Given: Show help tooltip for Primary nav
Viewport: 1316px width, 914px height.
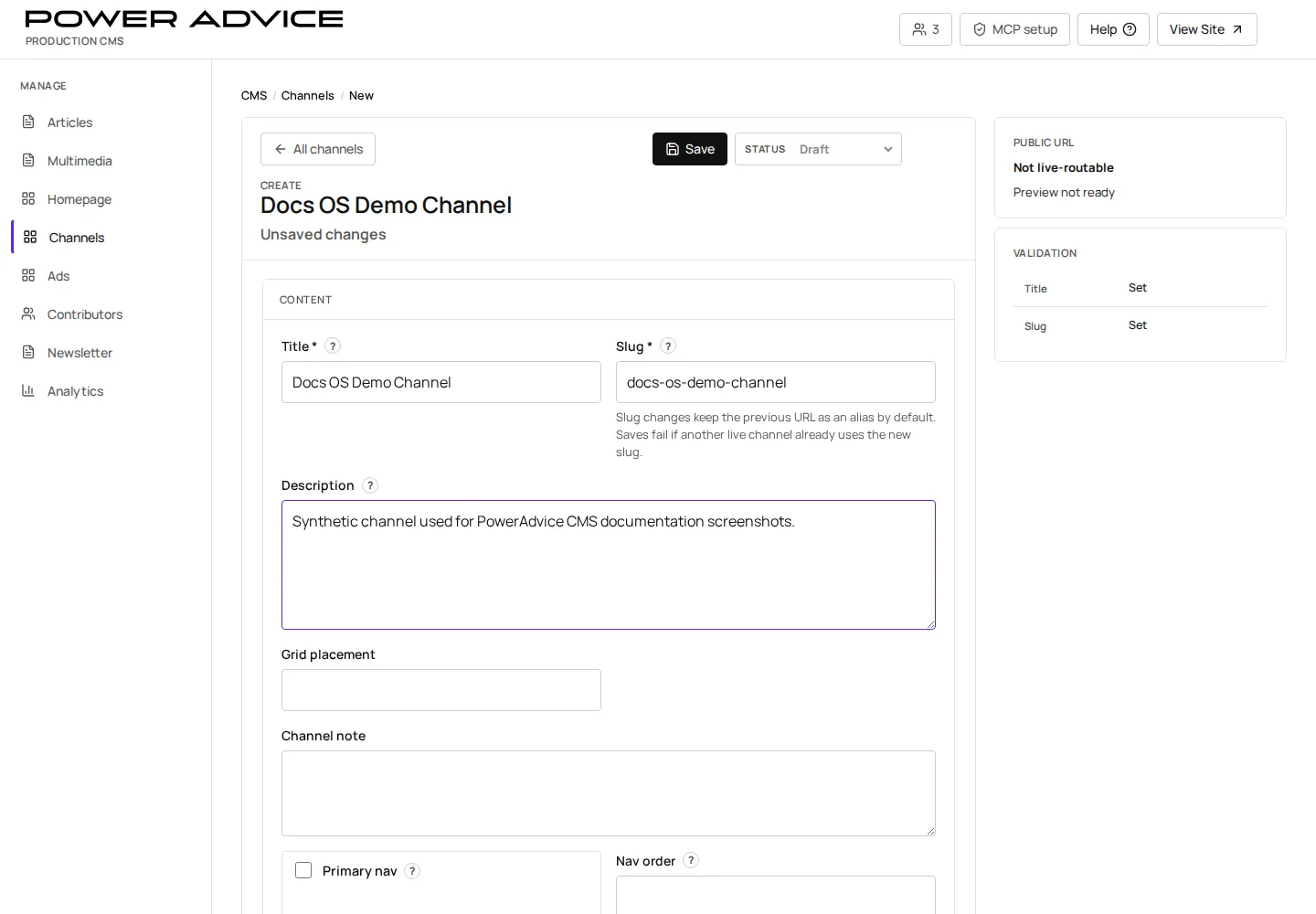Looking at the screenshot, I should [x=412, y=871].
